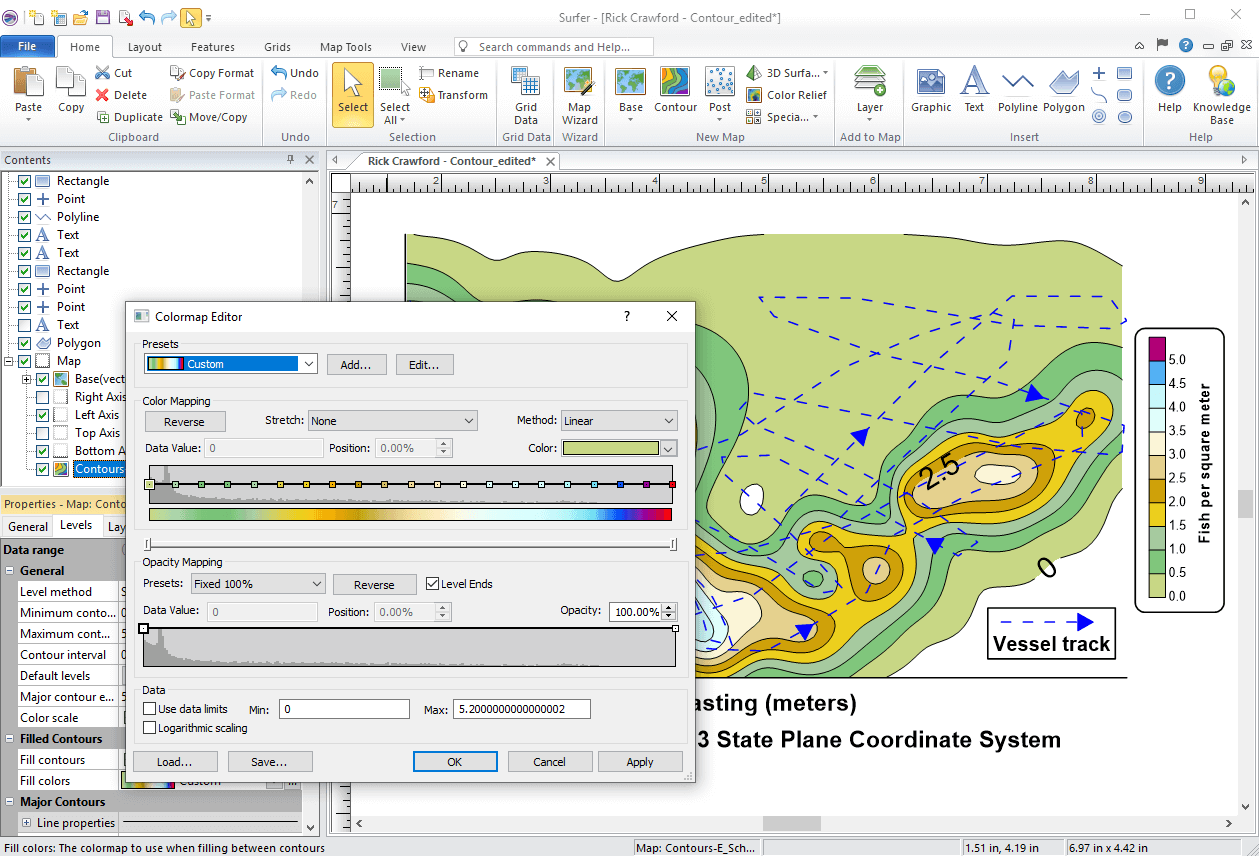Click the Layer add-to-map icon
The height and width of the screenshot is (856, 1259).
[x=870, y=82]
